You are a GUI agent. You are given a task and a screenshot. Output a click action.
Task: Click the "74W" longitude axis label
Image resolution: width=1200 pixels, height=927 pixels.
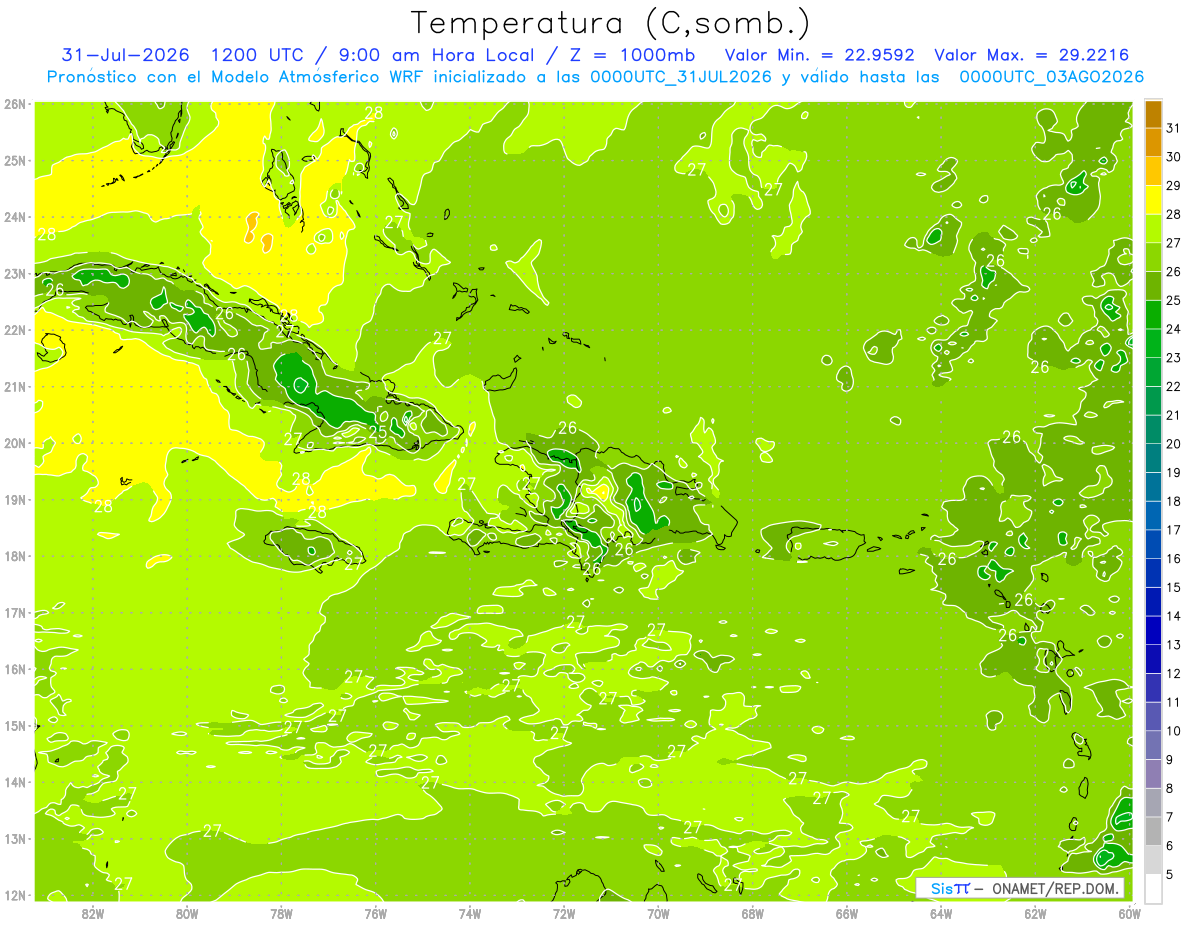click(470, 914)
